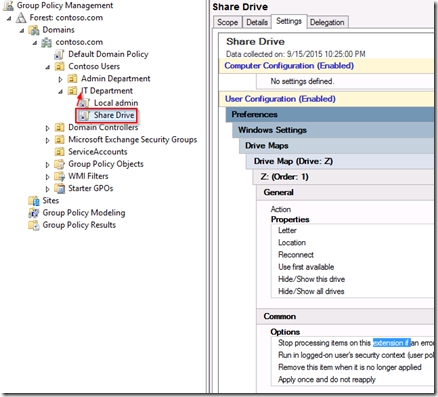Expand the Starter GPOs node
This screenshot has height=397, width=438.
click(48, 189)
